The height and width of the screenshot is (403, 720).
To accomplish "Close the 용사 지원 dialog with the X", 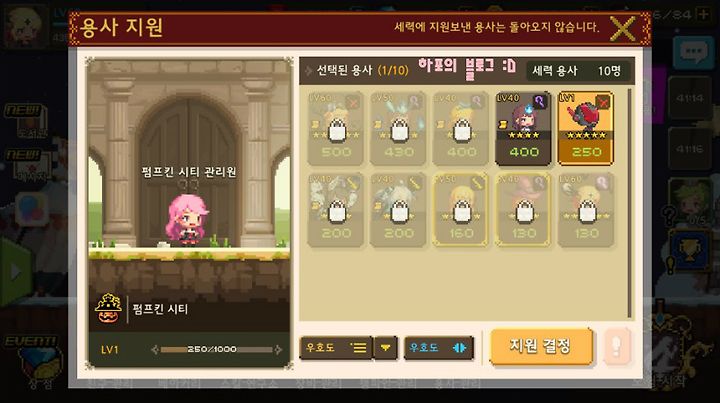I will click(x=623, y=28).
